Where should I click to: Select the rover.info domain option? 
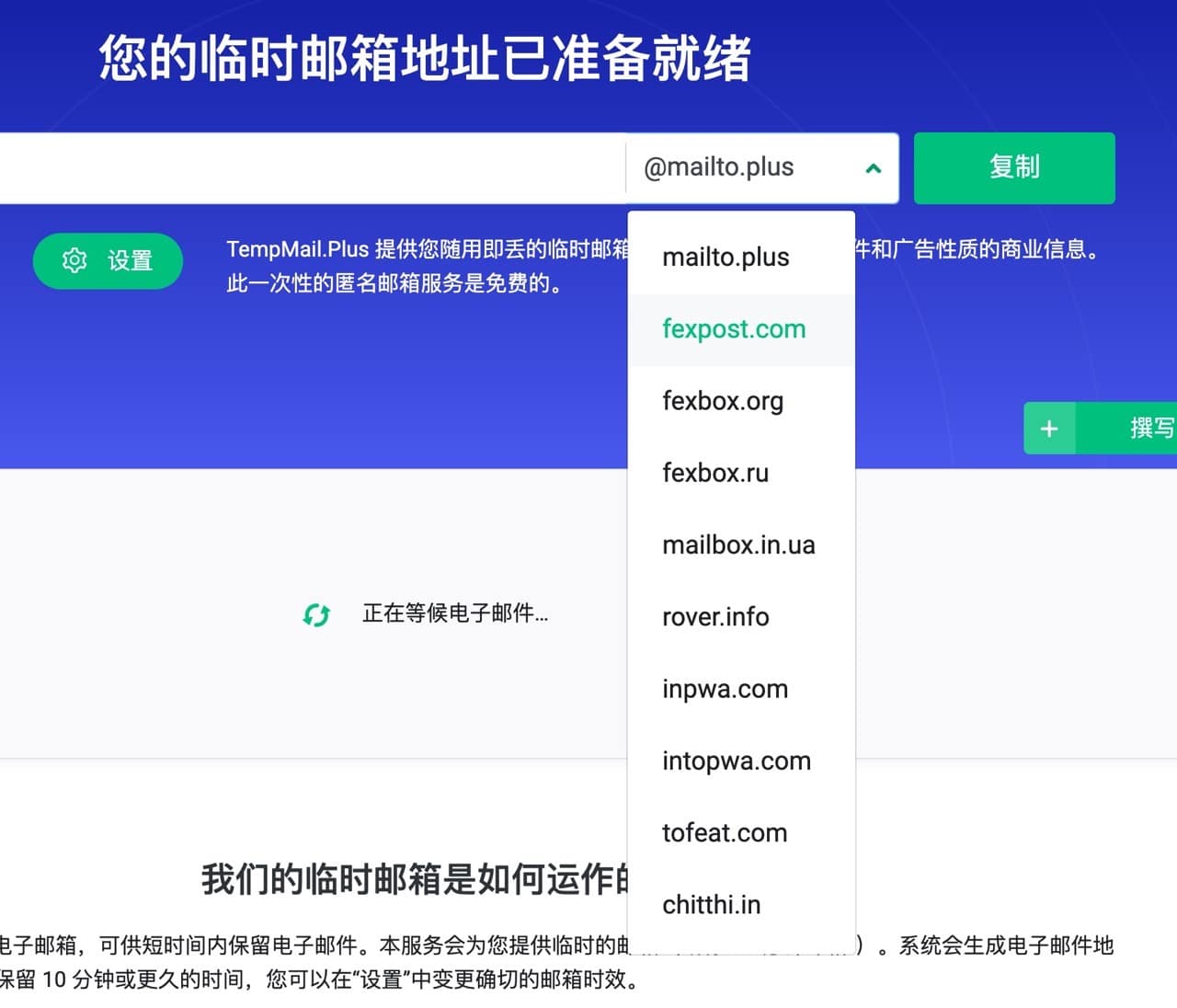[741, 617]
